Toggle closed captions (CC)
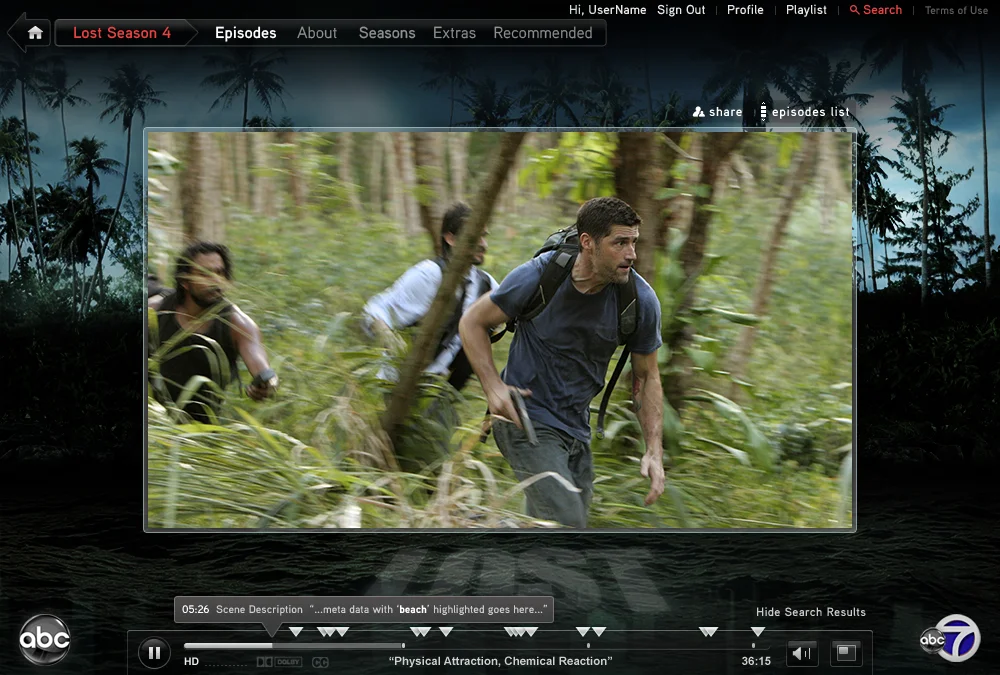The width and height of the screenshot is (1000, 675). [x=320, y=662]
